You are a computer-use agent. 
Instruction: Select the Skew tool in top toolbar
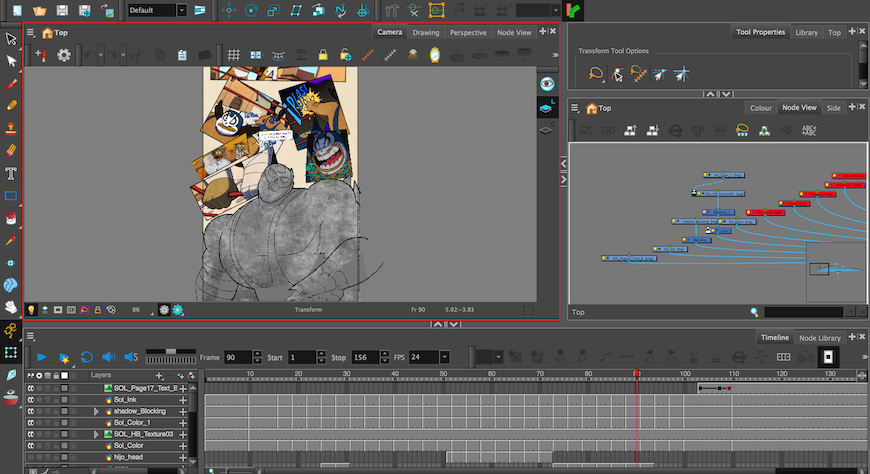click(296, 10)
